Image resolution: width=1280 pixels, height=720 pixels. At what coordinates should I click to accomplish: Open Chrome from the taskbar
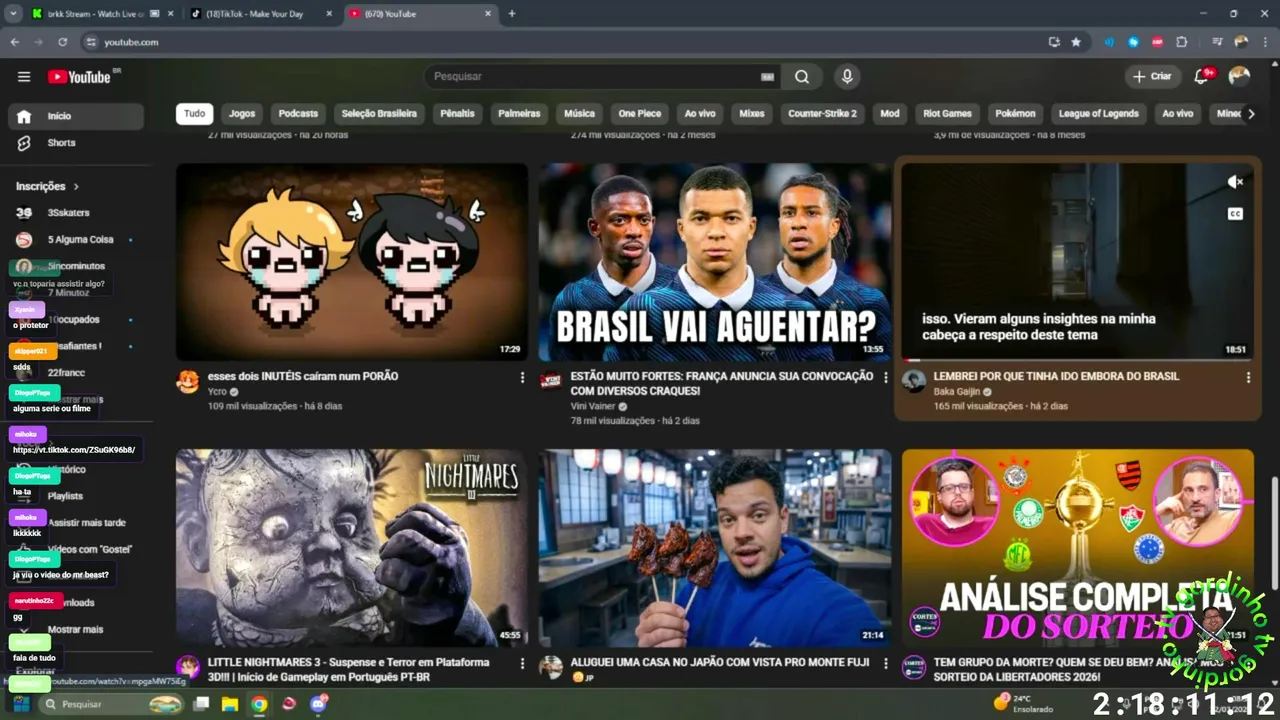(x=259, y=704)
